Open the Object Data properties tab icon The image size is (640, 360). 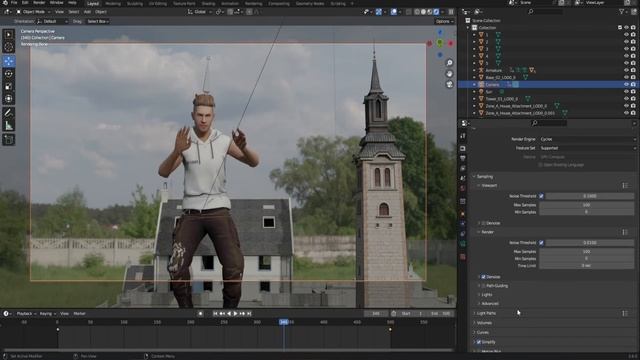462,244
